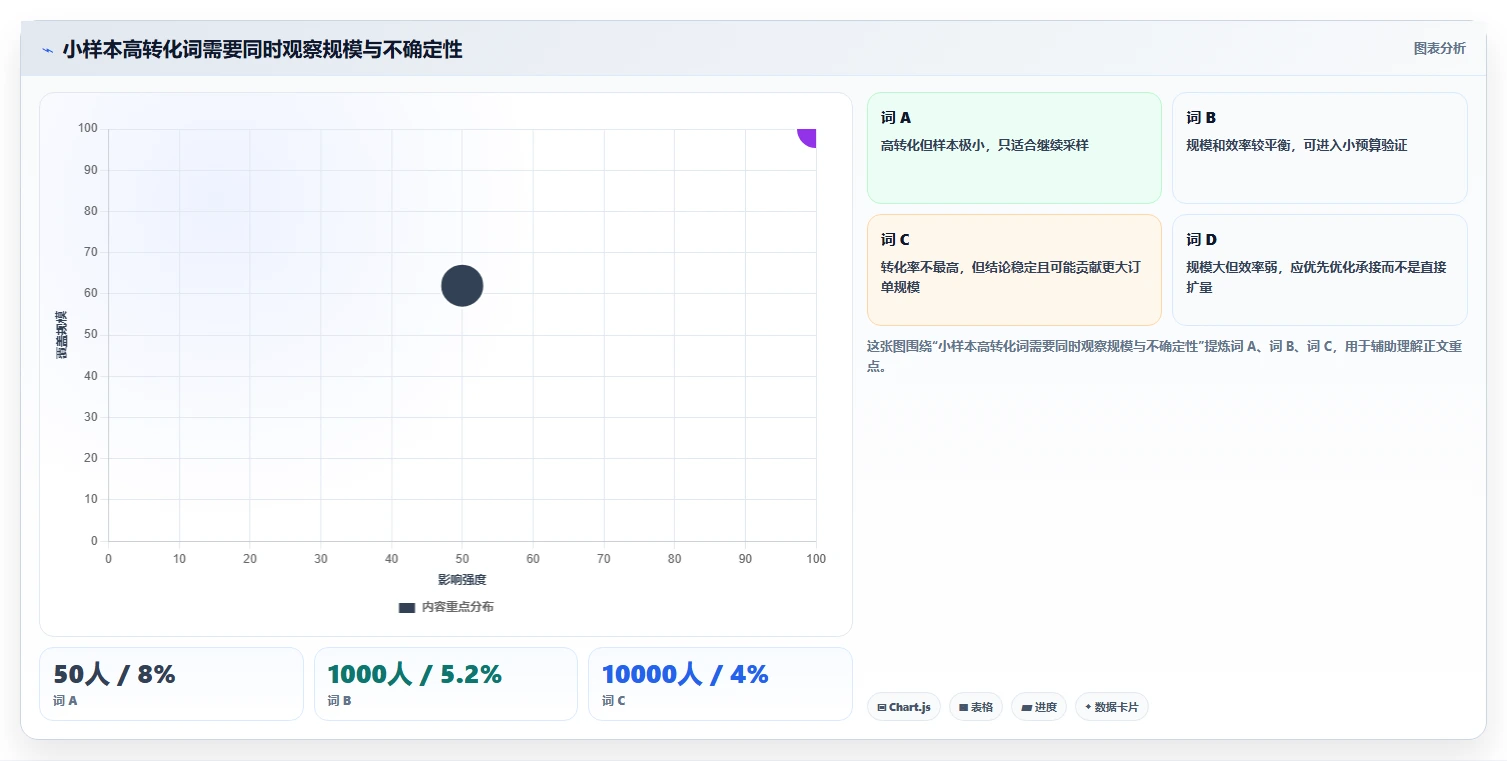
Task: Click the page title heading
Action: pyautogui.click(x=262, y=50)
